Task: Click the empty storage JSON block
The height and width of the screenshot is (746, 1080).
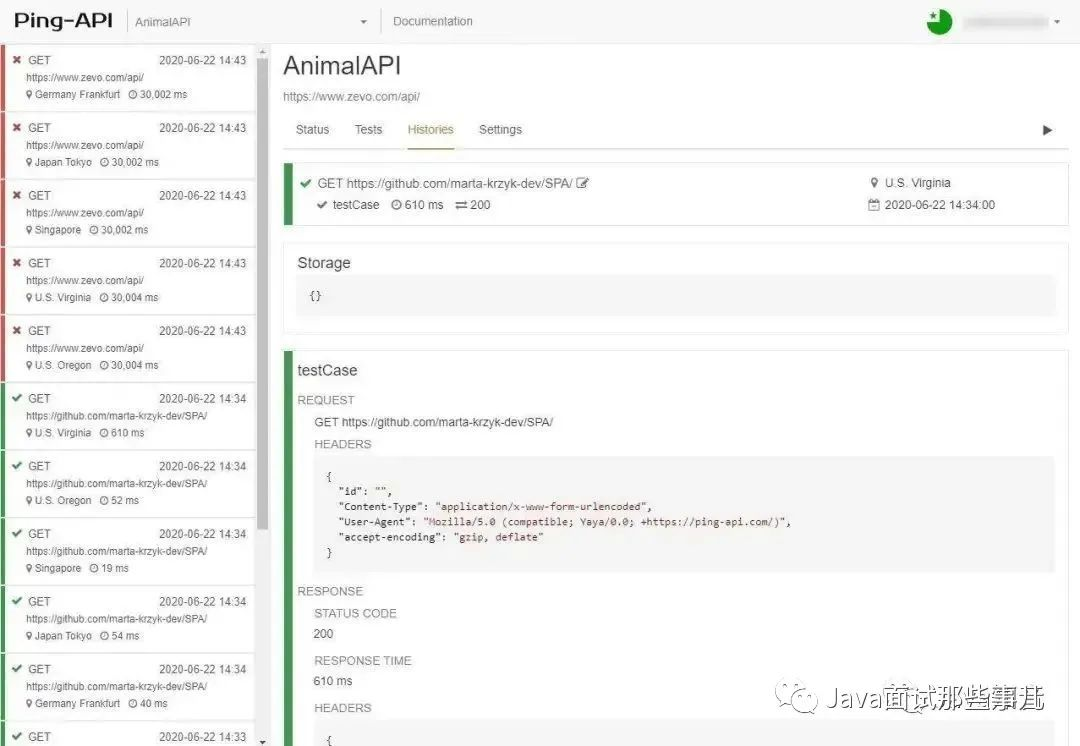Action: (x=676, y=296)
